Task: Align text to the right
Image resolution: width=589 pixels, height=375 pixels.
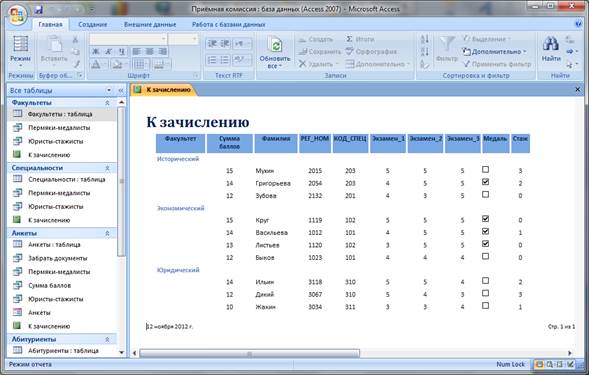Action: 162,51
